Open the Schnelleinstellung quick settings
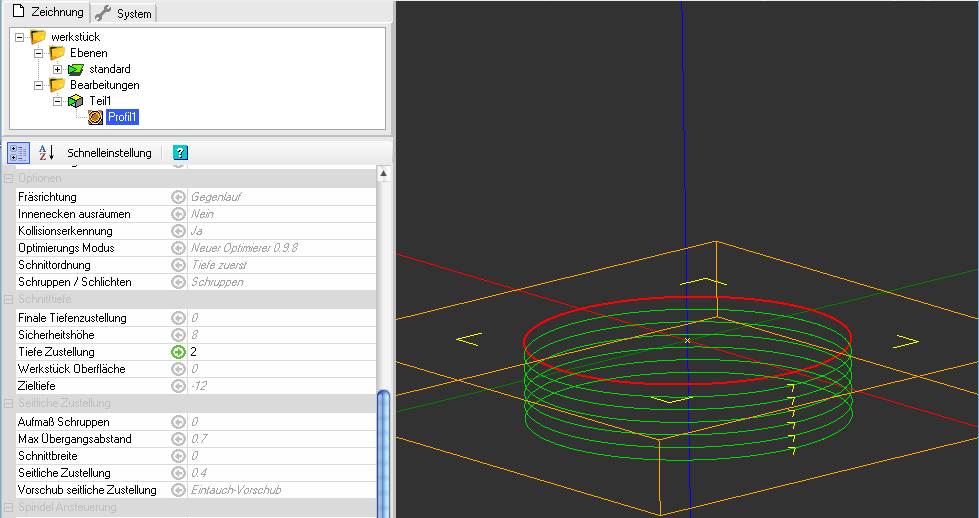 (109, 153)
